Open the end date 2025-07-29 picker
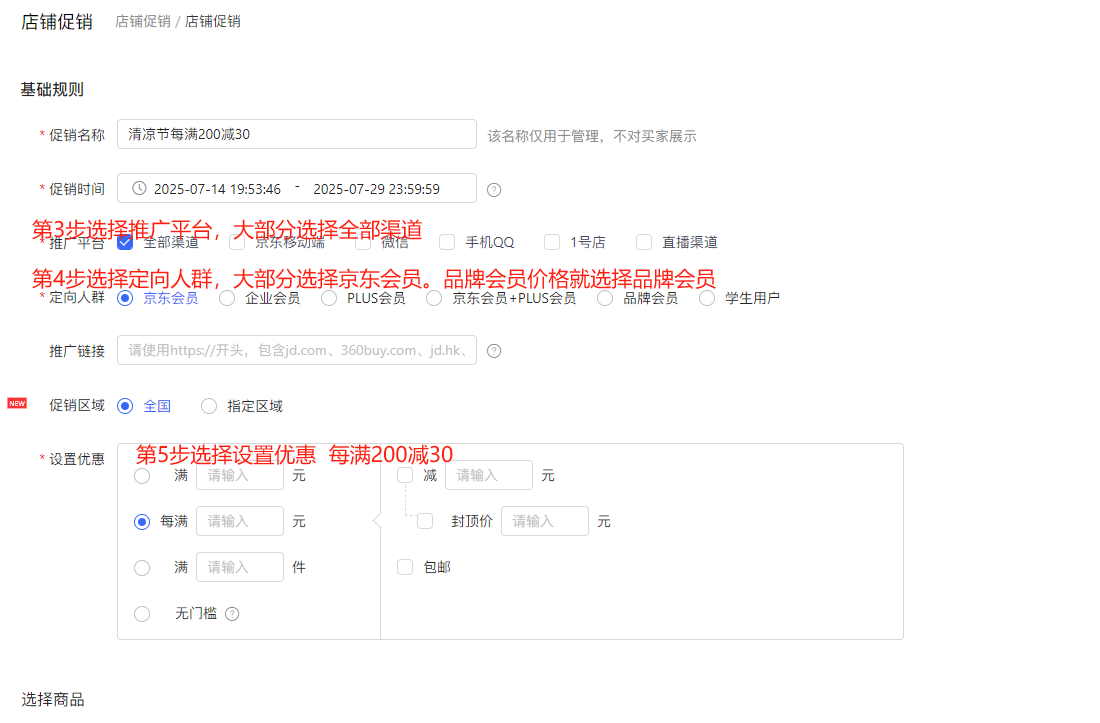Image resolution: width=1100 pixels, height=723 pixels. (376, 189)
